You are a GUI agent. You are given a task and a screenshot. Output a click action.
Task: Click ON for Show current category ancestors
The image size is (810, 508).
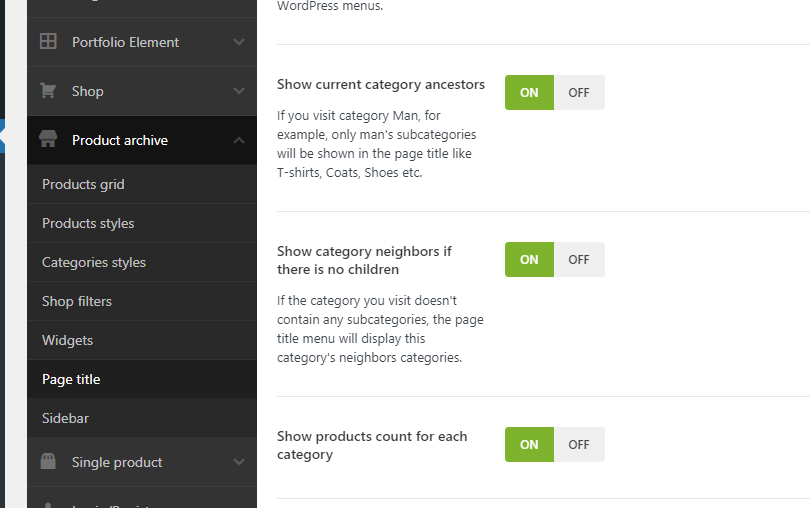(529, 93)
